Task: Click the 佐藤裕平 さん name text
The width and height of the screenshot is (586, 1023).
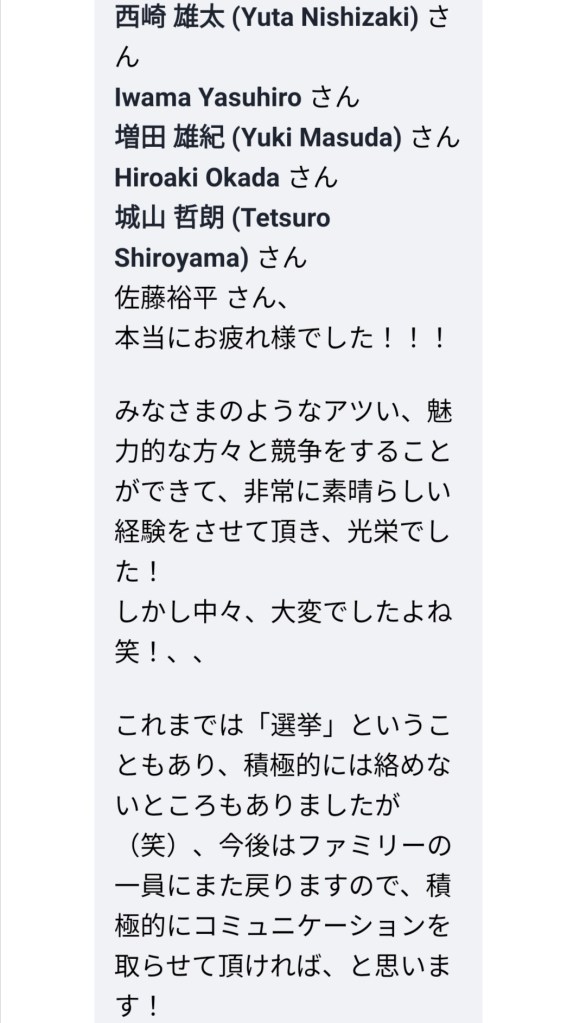Action: pos(202,298)
